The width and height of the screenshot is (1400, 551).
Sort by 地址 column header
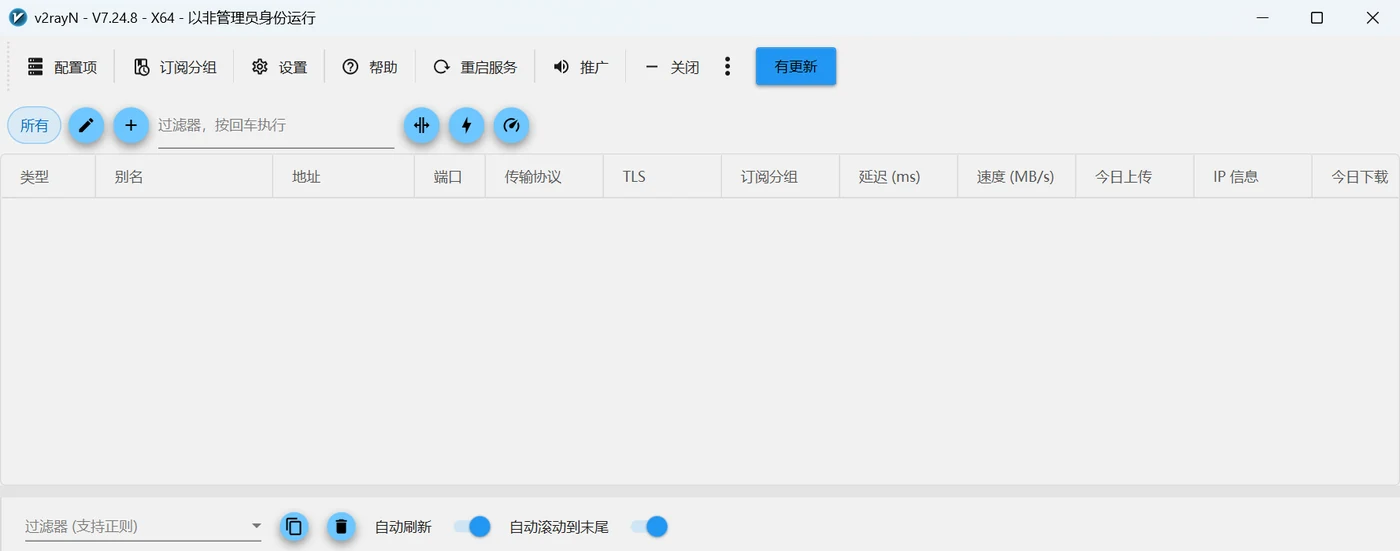[343, 176]
